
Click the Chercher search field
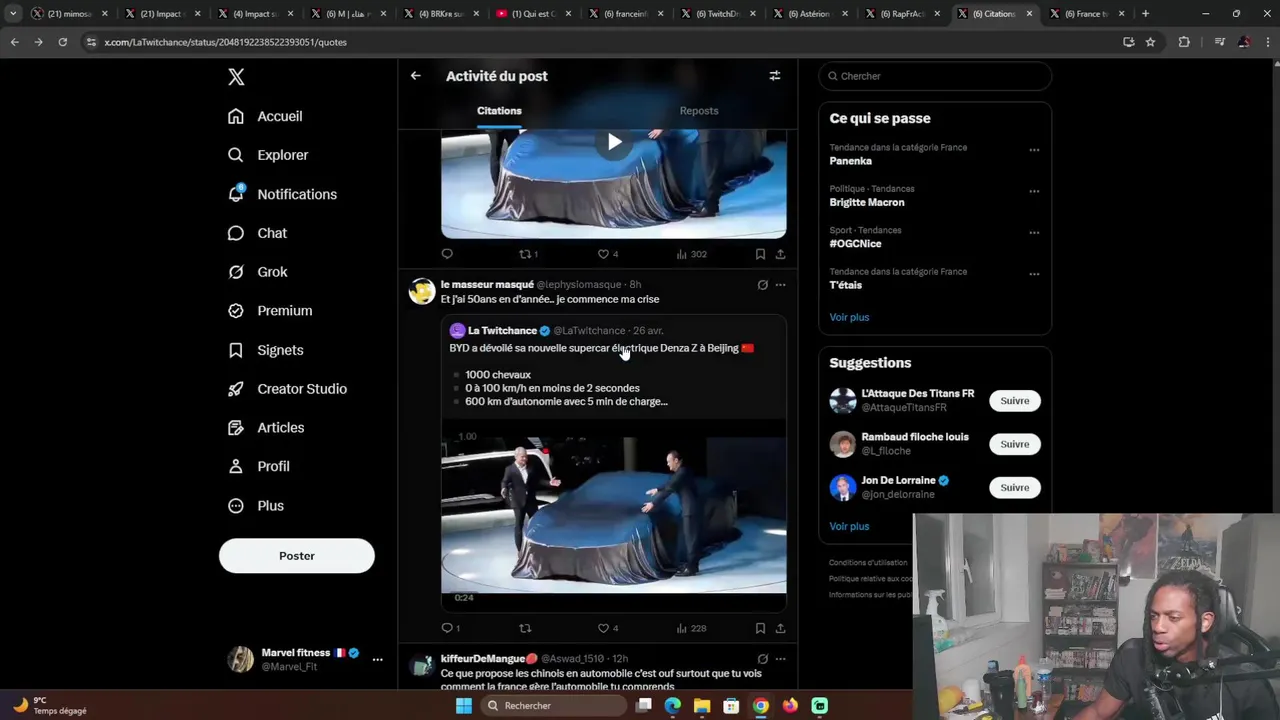point(935,76)
